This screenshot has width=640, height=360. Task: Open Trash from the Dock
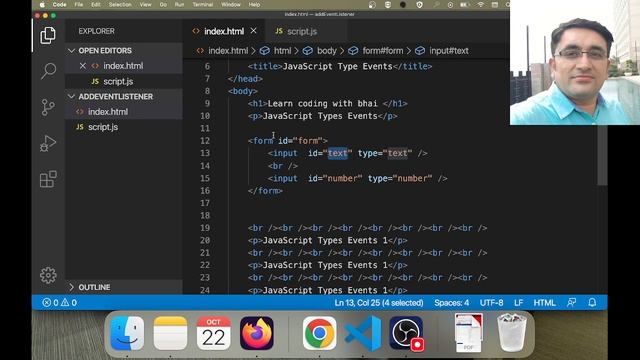(x=511, y=333)
